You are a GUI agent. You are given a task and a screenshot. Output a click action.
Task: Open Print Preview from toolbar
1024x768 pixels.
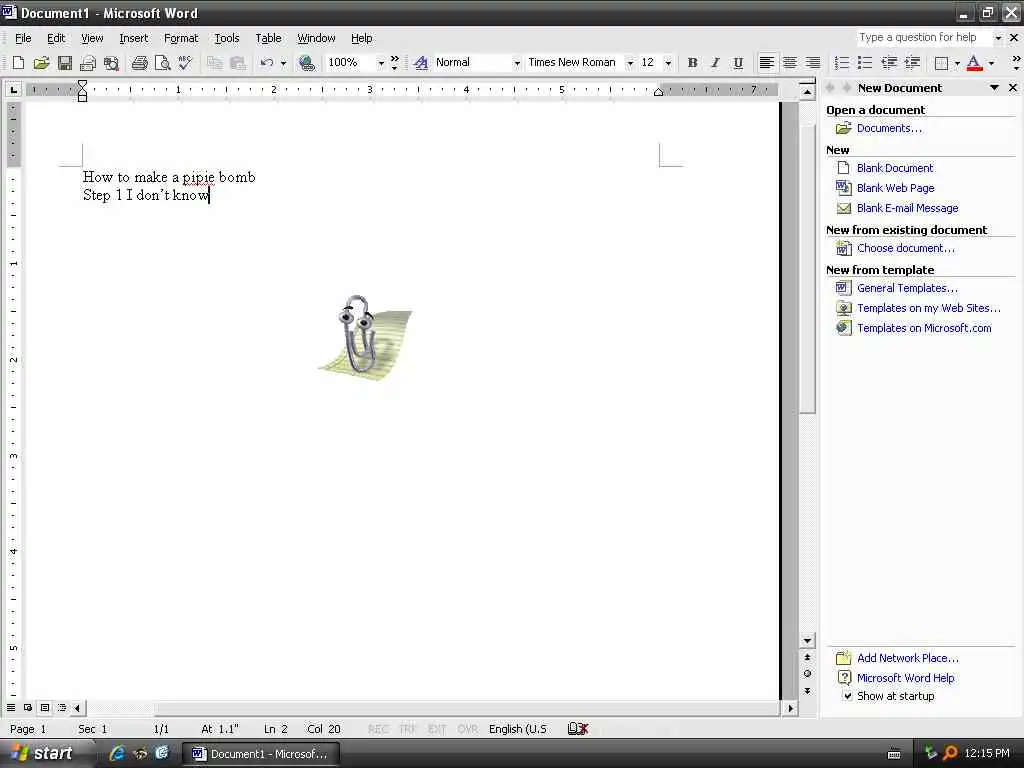click(163, 63)
